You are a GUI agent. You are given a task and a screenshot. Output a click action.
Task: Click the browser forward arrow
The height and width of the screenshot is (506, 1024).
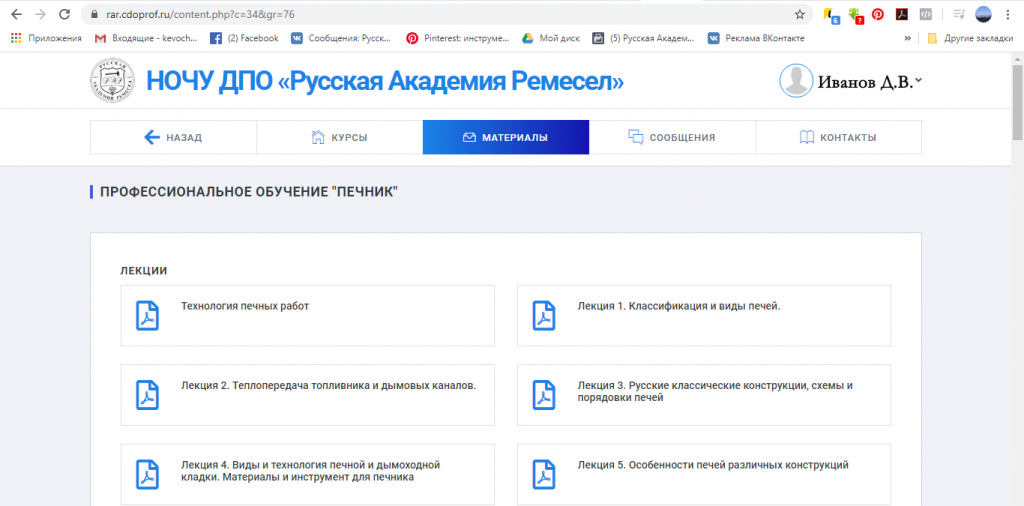40,14
